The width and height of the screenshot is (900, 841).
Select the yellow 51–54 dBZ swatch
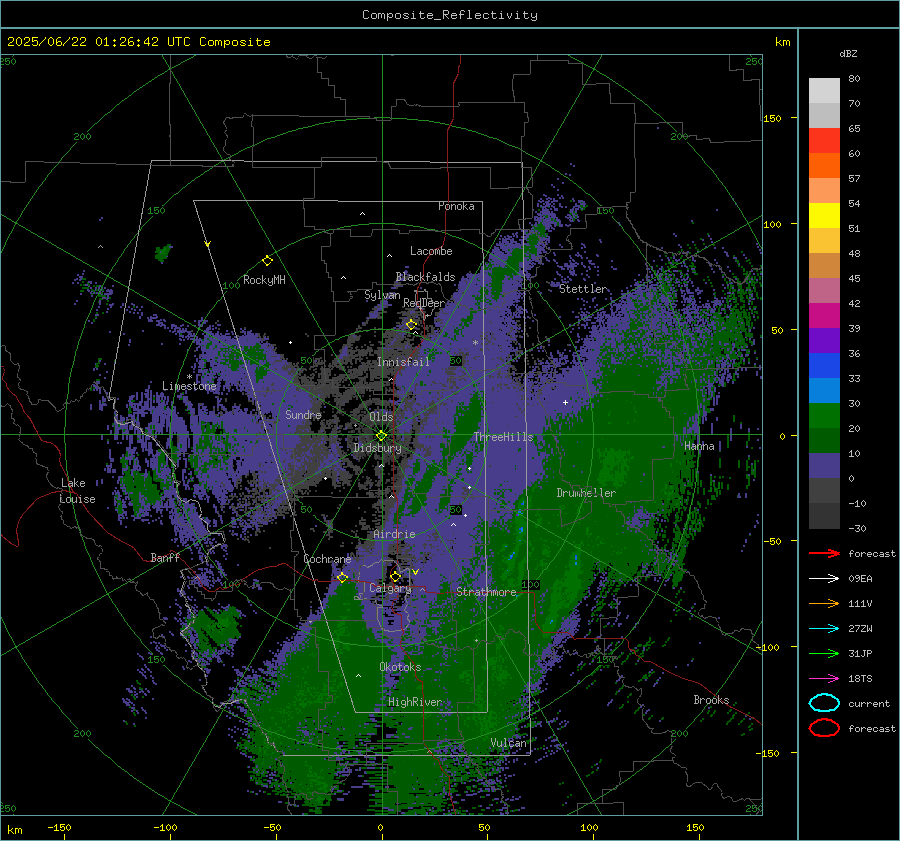coord(824,216)
